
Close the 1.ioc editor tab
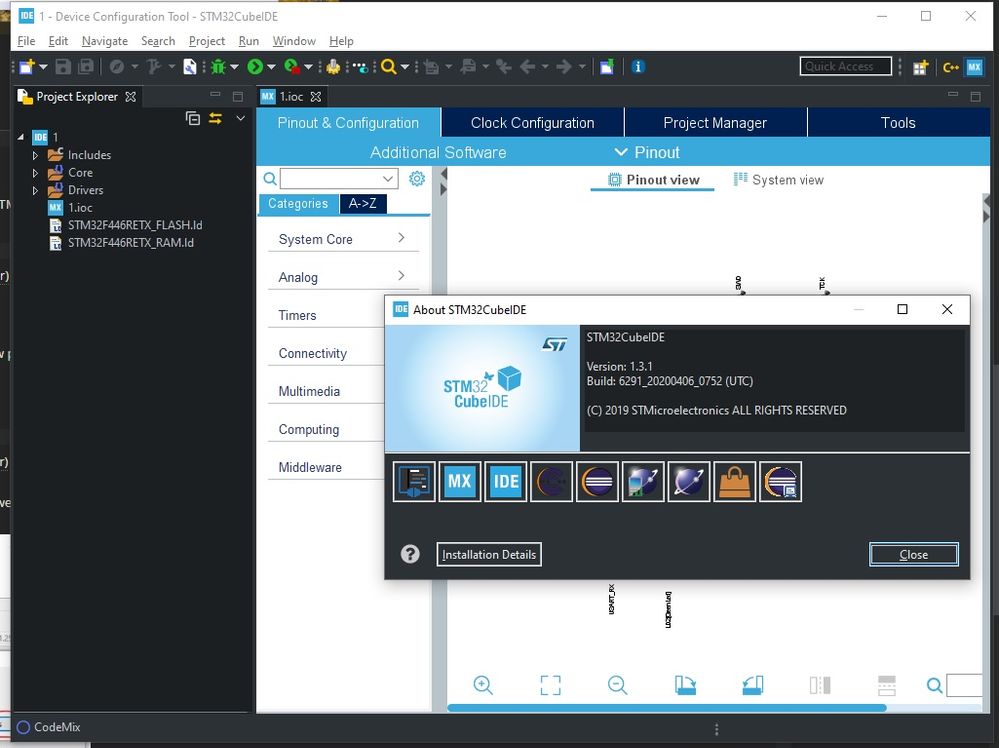click(x=316, y=97)
